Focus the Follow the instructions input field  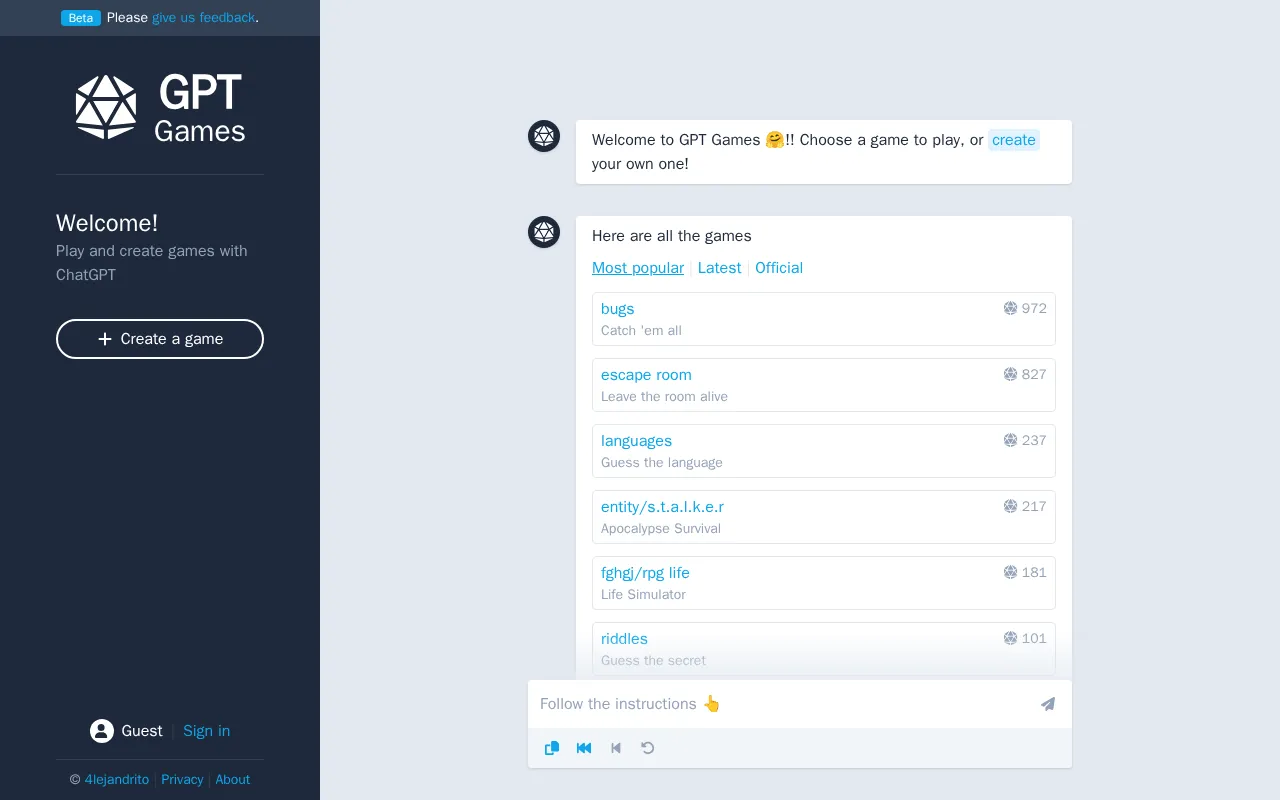click(784, 704)
